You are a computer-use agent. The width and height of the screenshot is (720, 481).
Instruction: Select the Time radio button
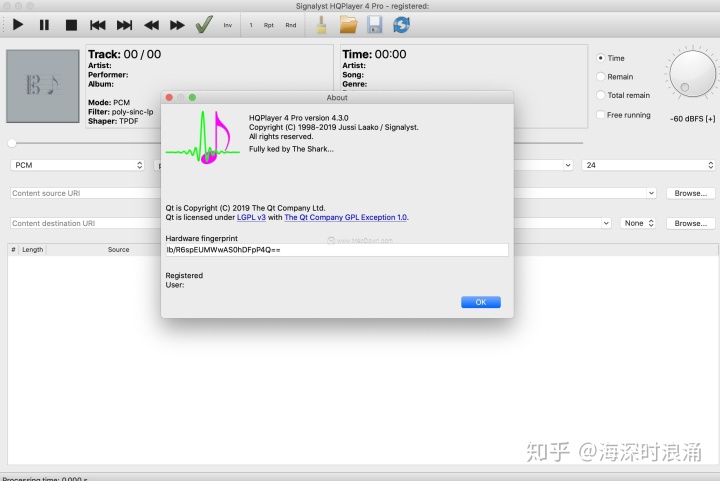click(x=601, y=58)
